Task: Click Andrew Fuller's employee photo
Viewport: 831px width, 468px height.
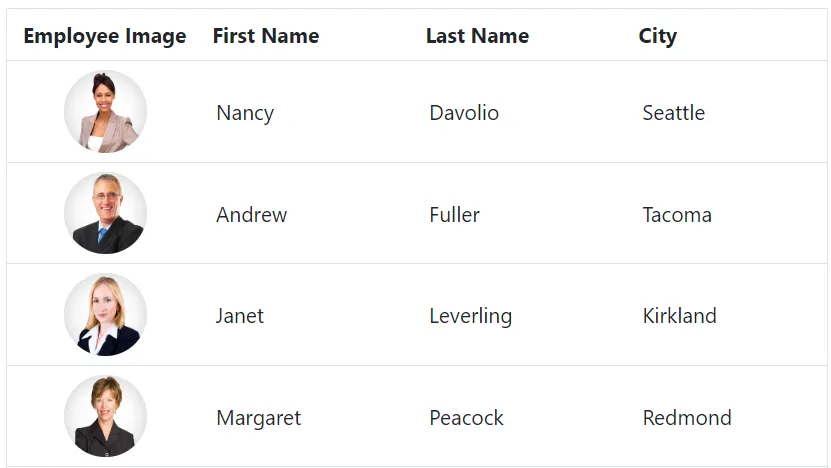Action: (105, 214)
